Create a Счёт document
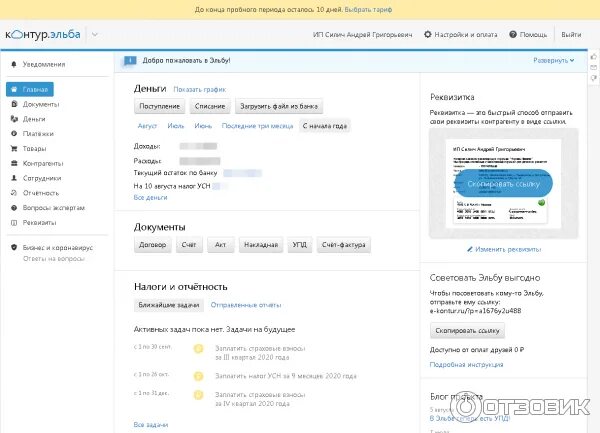 [x=189, y=245]
